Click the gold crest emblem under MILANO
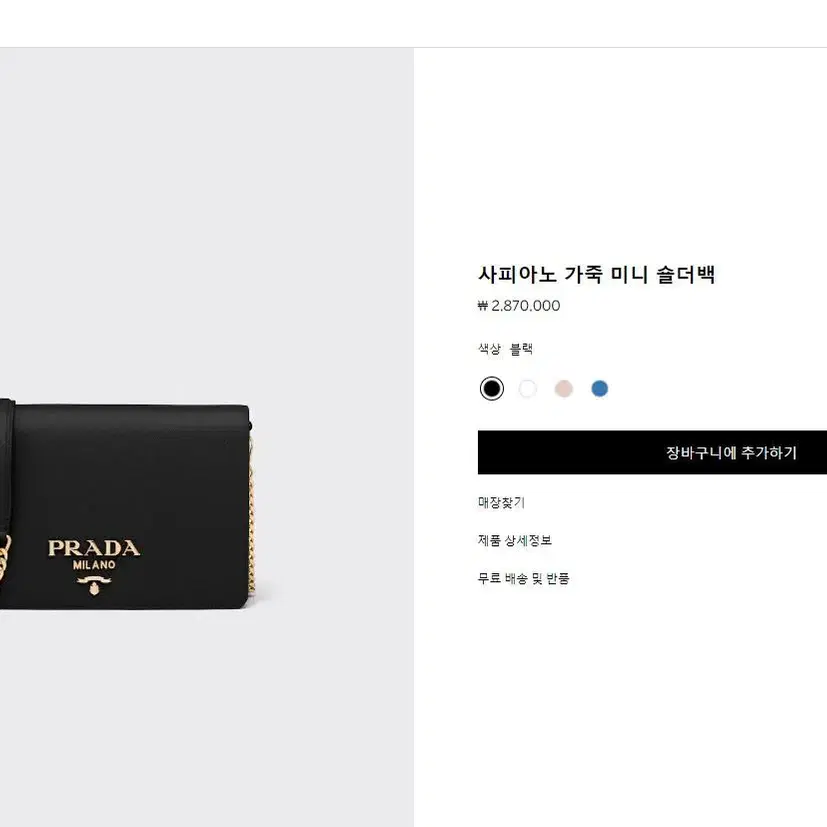 pos(94,585)
